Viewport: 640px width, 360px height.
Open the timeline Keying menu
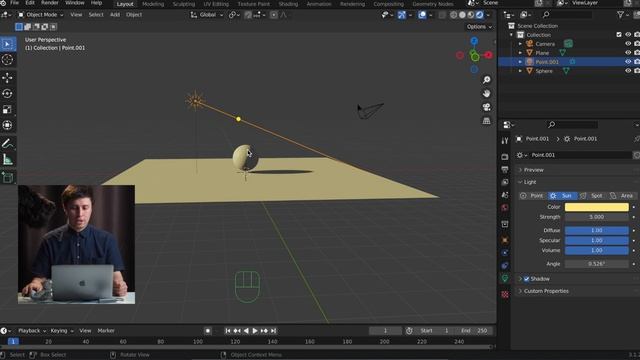coord(61,331)
